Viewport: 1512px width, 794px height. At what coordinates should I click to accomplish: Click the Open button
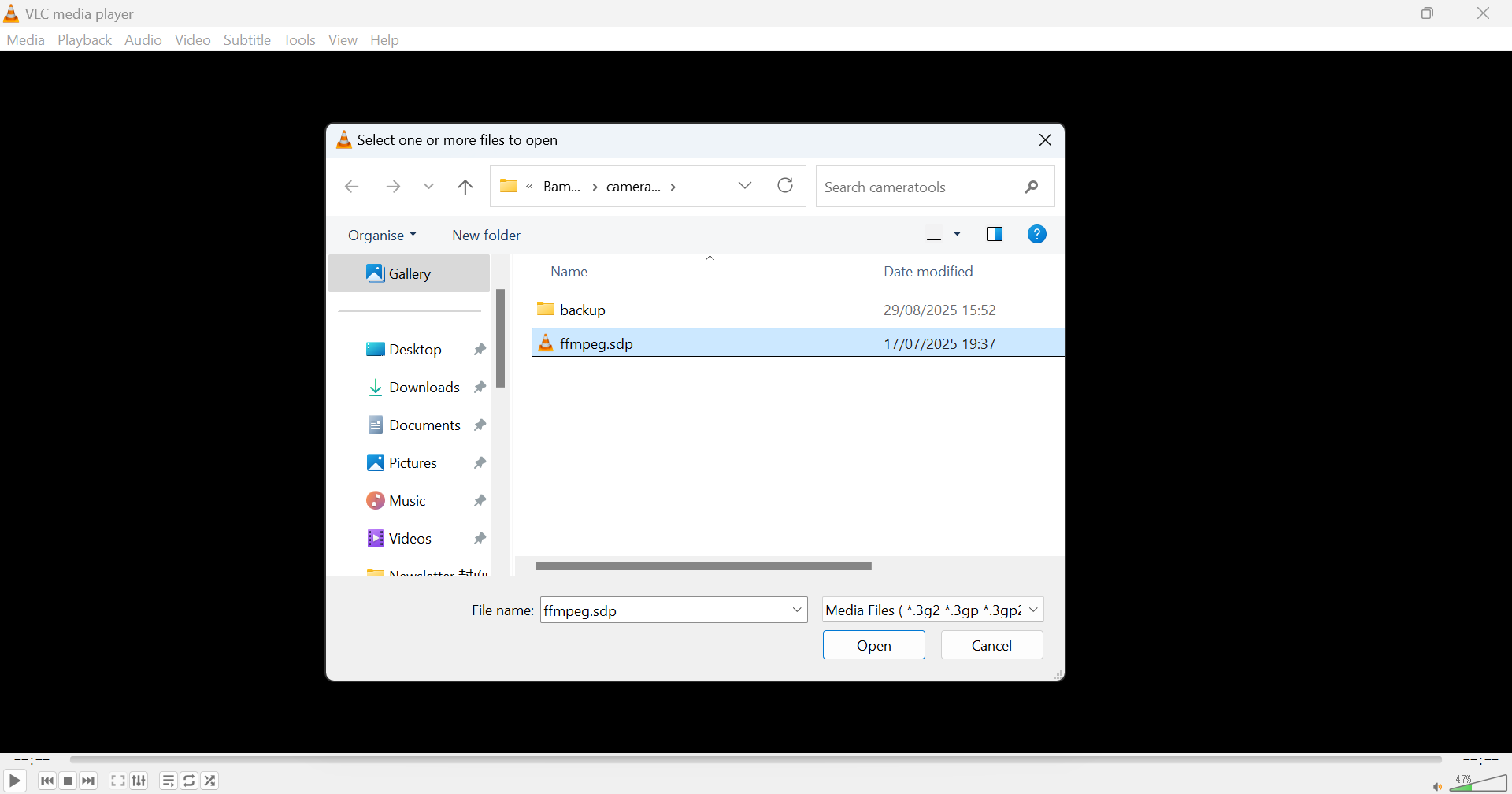tap(874, 645)
